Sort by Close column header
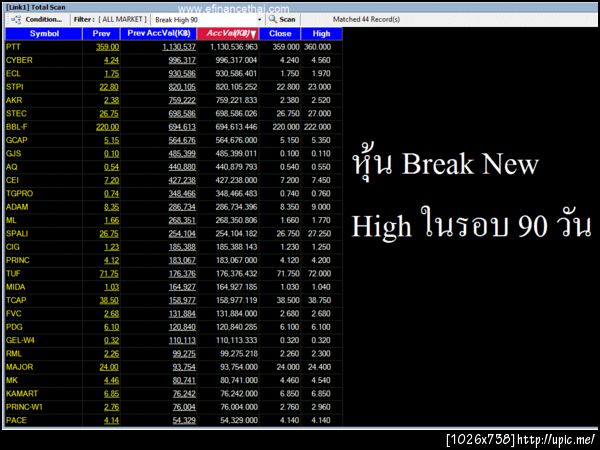Screen dimensions: 600x450 [x=280, y=34]
